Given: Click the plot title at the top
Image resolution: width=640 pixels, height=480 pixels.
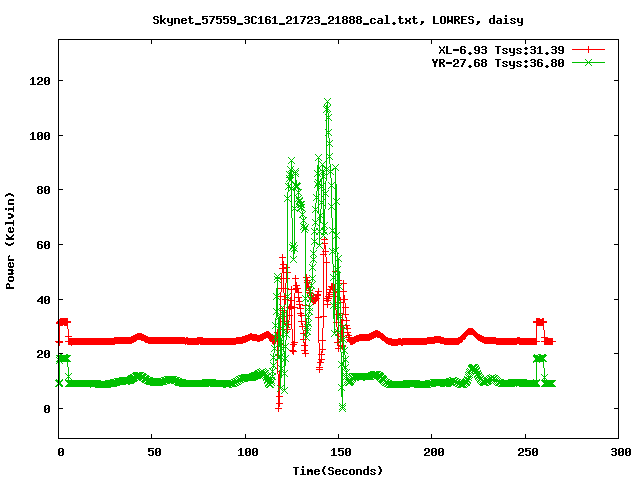Looking at the screenshot, I should (337, 19).
